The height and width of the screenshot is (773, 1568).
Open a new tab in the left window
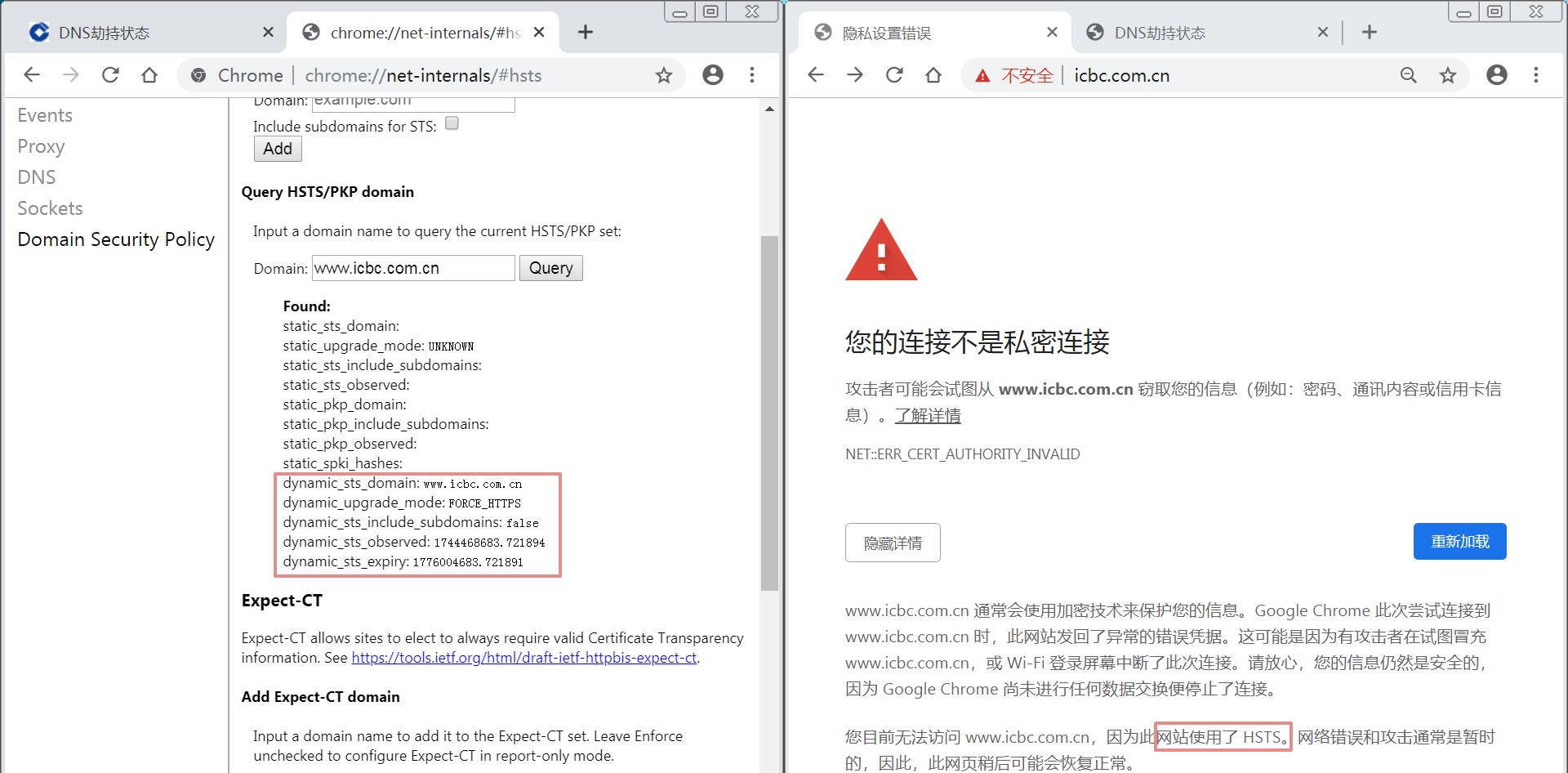pos(586,32)
